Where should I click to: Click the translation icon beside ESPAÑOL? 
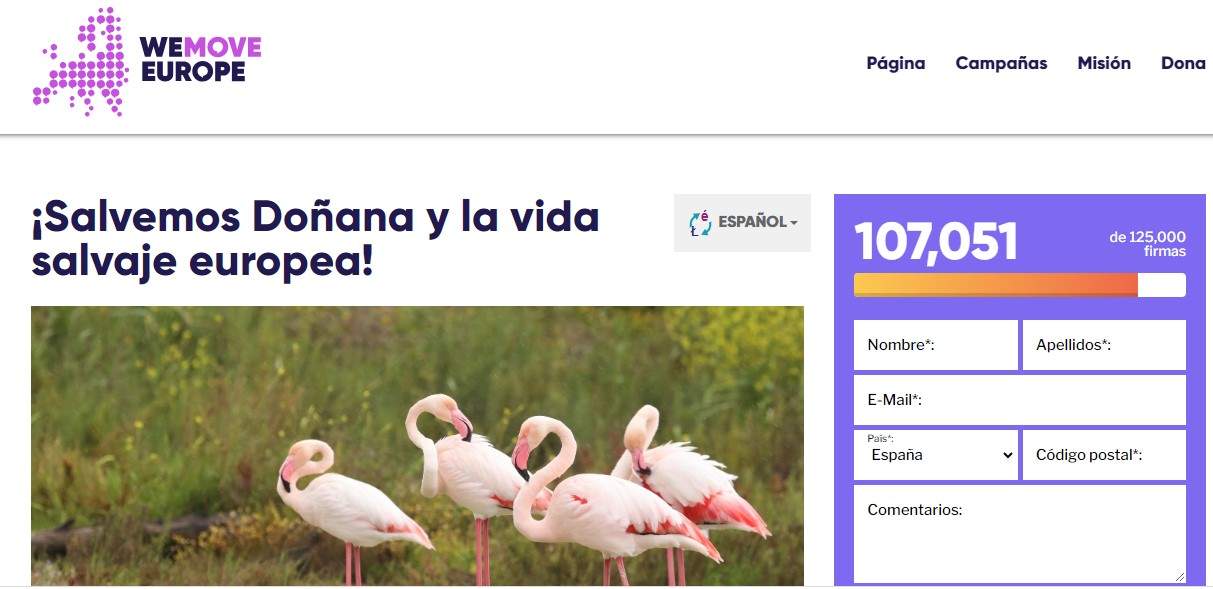[x=700, y=223]
